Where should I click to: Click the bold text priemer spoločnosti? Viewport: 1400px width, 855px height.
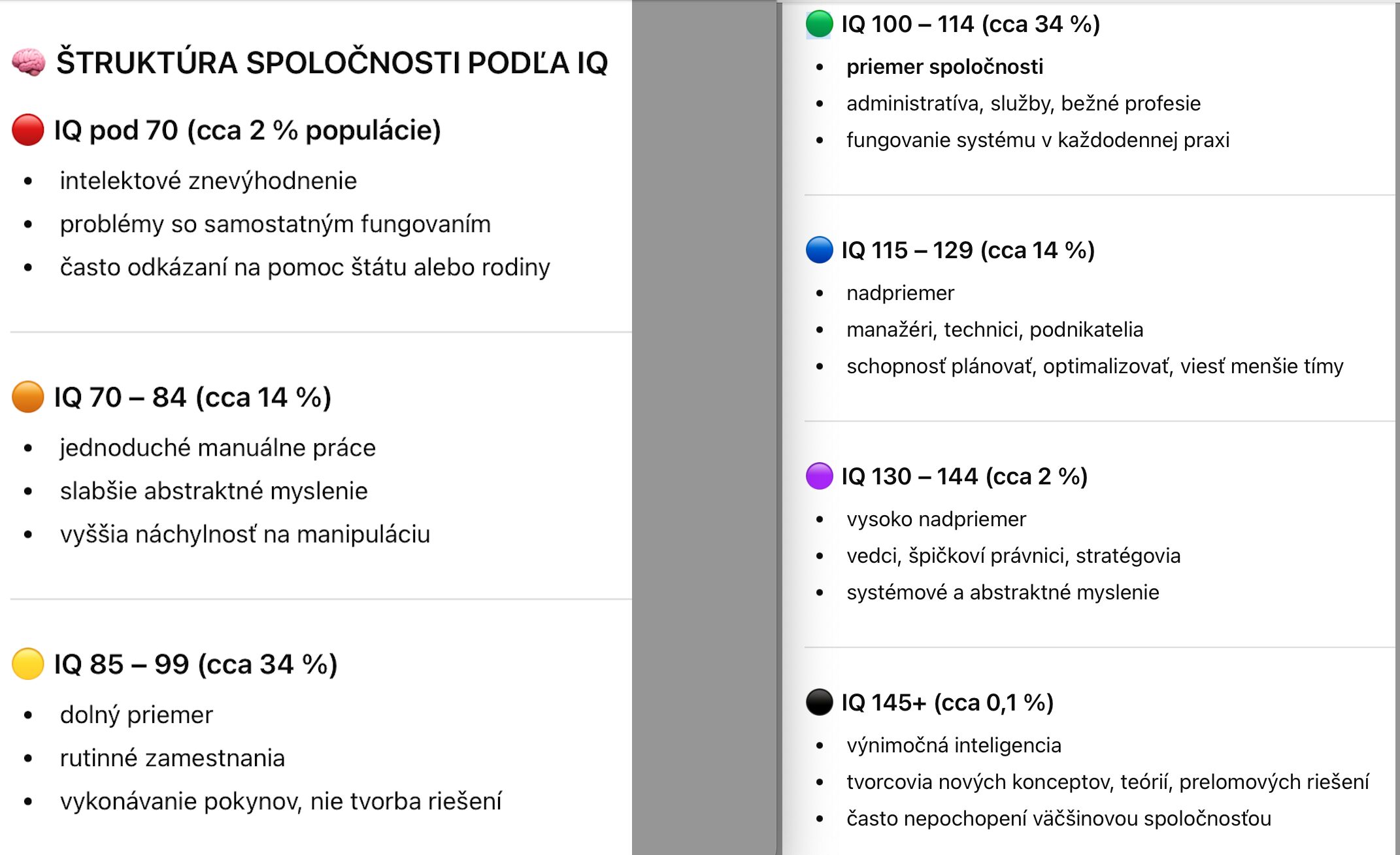tap(944, 67)
